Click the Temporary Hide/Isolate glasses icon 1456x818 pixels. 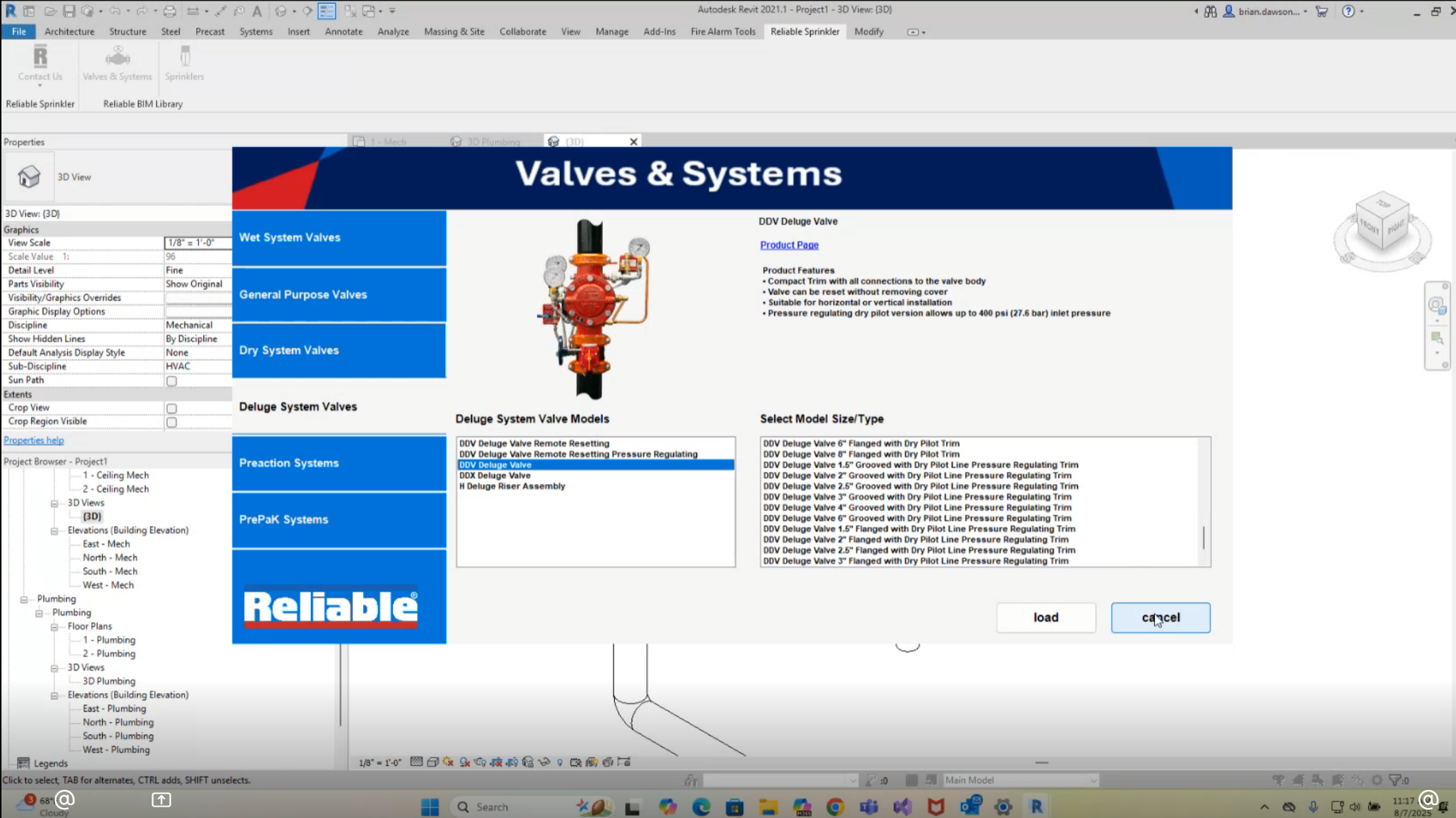[544, 762]
